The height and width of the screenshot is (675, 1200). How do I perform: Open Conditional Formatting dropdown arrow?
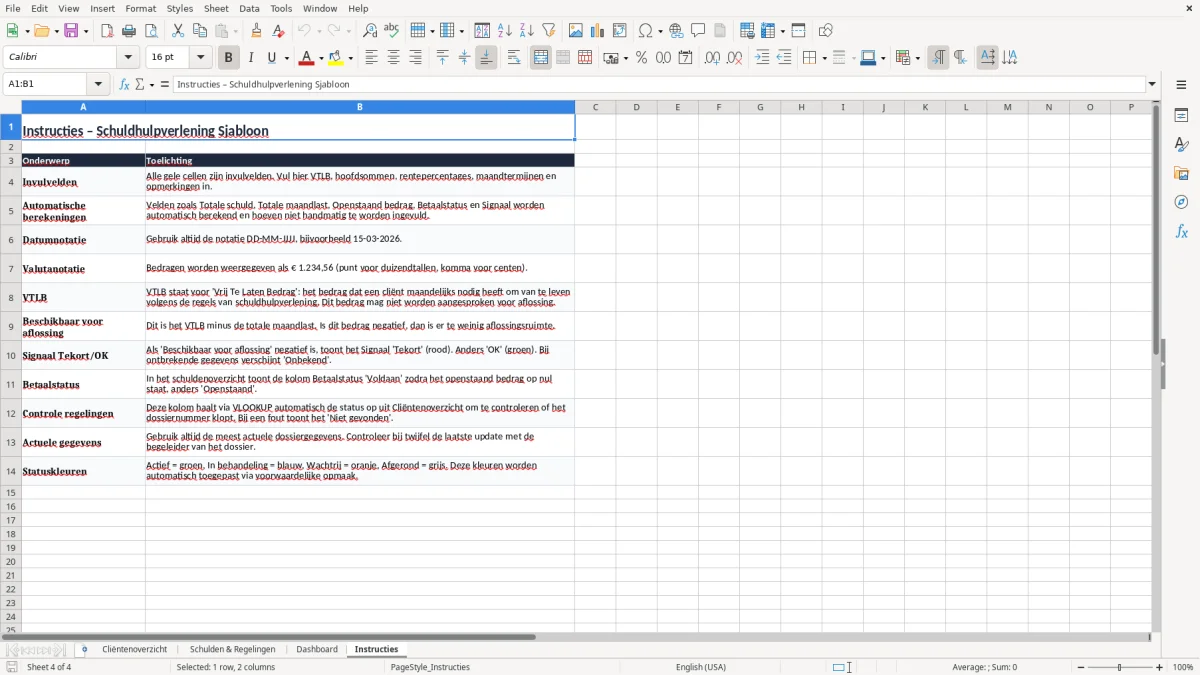tap(917, 58)
